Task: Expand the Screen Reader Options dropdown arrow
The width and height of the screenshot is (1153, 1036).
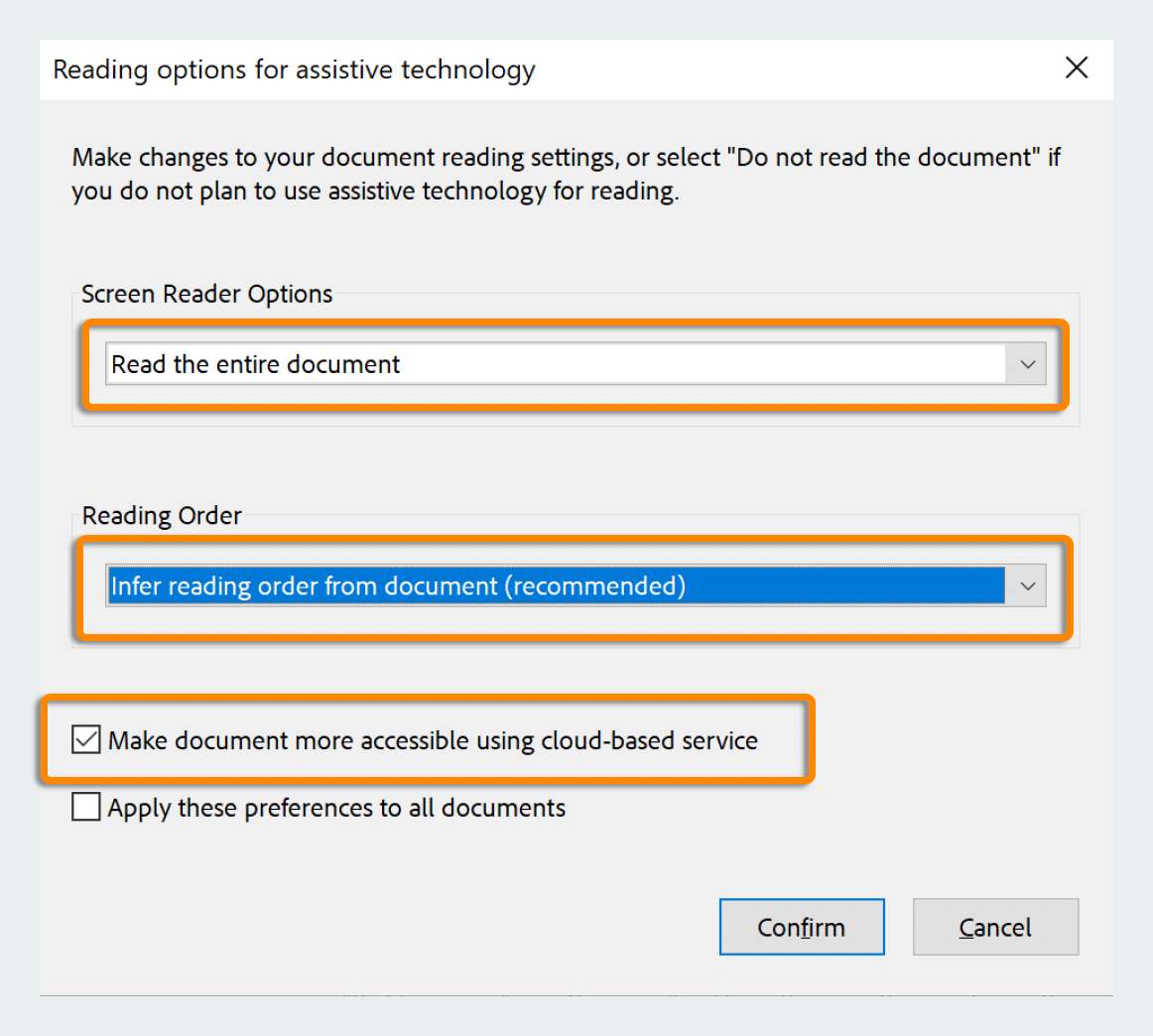Action: tap(1027, 365)
